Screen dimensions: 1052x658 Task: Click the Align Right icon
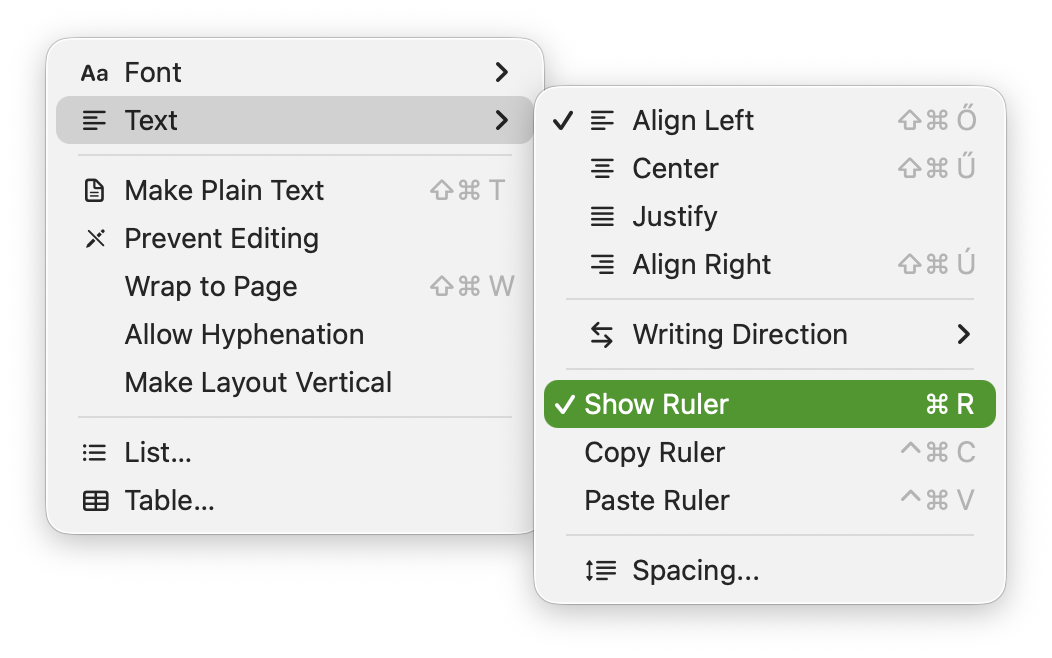point(602,265)
